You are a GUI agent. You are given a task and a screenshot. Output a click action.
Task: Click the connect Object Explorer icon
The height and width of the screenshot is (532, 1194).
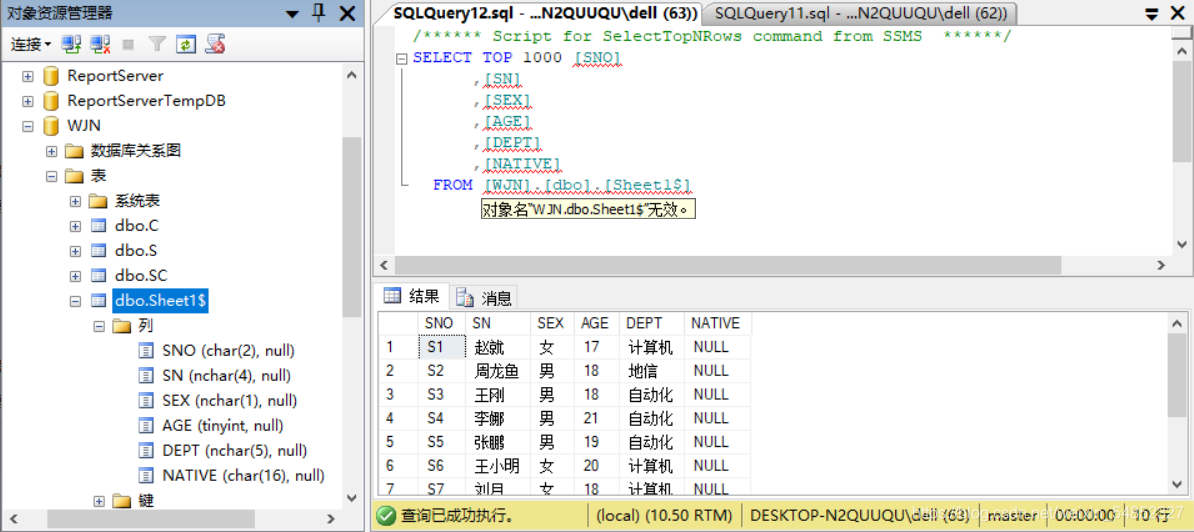tap(72, 45)
